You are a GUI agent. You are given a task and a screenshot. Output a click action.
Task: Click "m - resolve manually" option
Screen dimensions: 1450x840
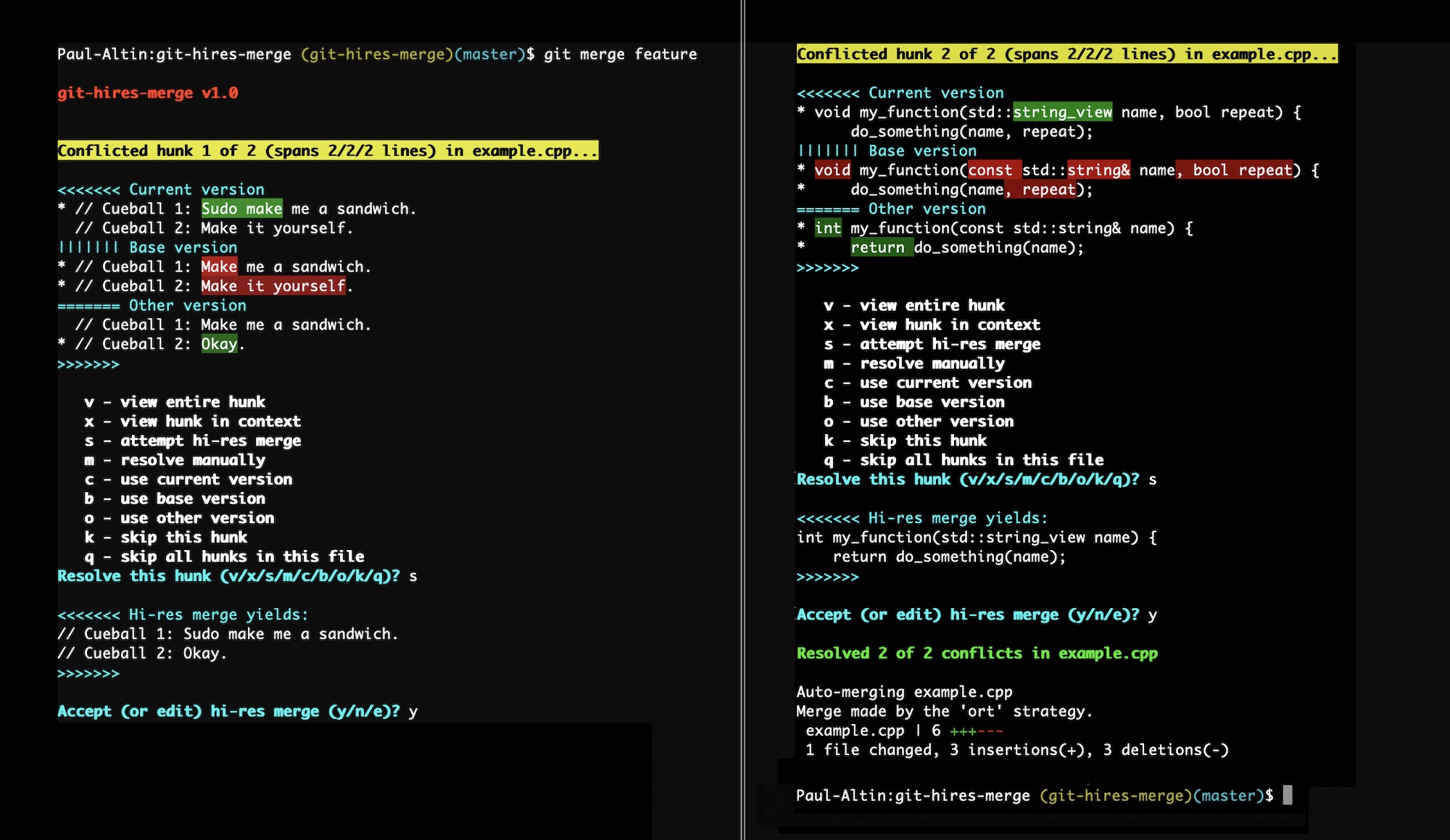pyautogui.click(x=174, y=459)
